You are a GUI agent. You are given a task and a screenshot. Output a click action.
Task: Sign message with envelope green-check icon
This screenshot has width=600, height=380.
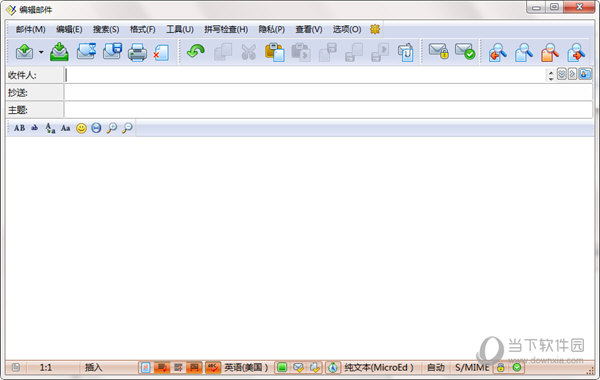pos(465,51)
